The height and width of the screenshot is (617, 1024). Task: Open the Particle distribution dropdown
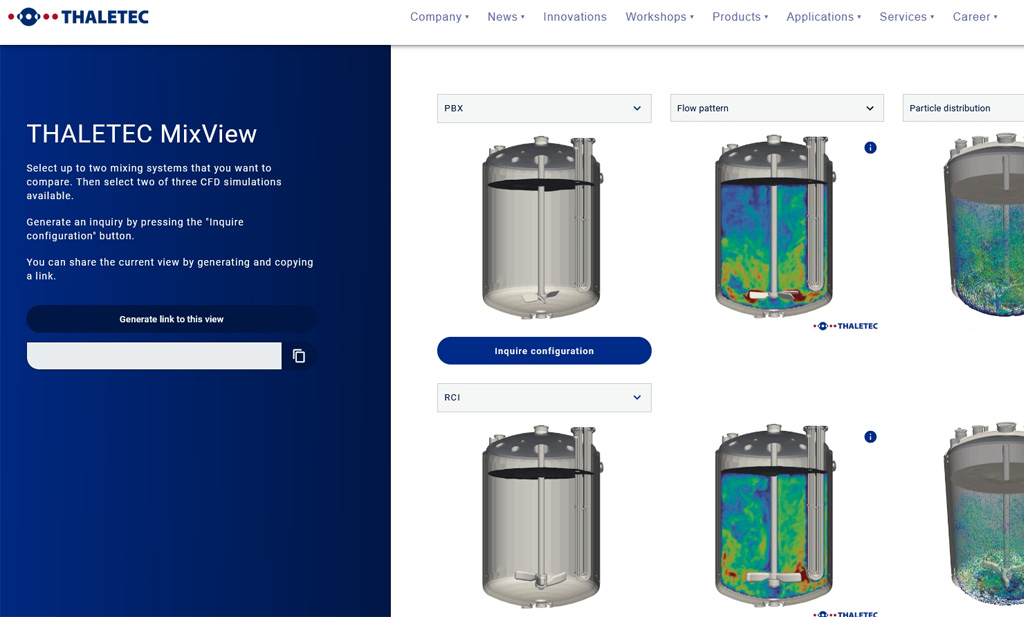962,108
